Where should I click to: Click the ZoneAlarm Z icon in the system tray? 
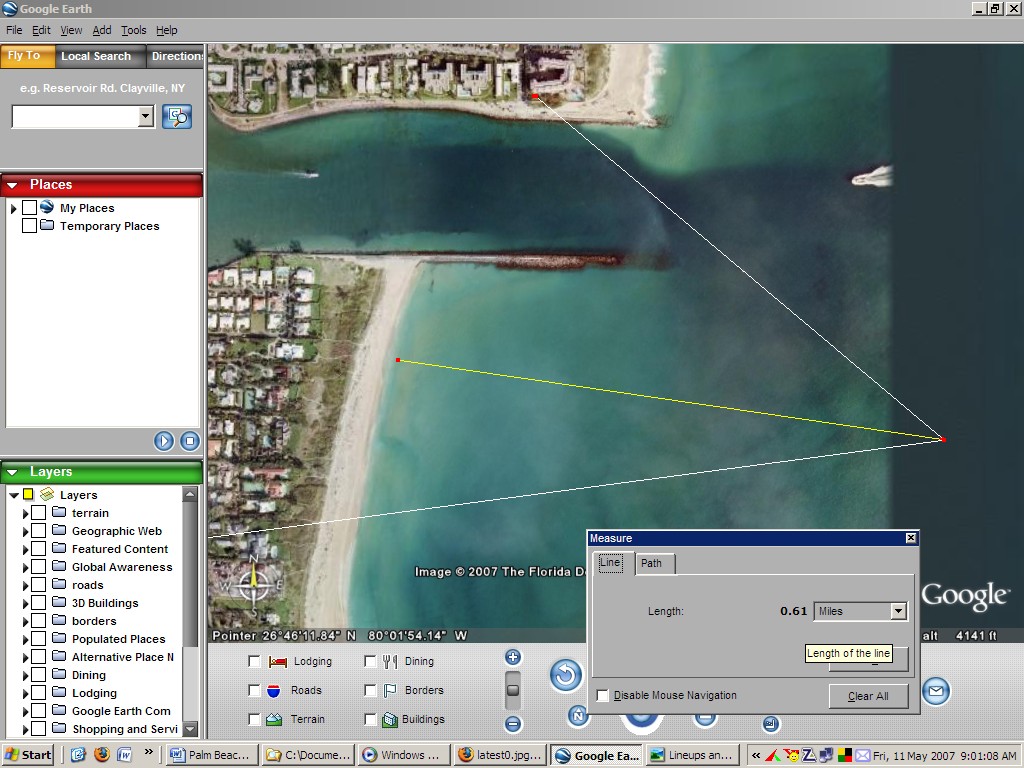(x=808, y=755)
